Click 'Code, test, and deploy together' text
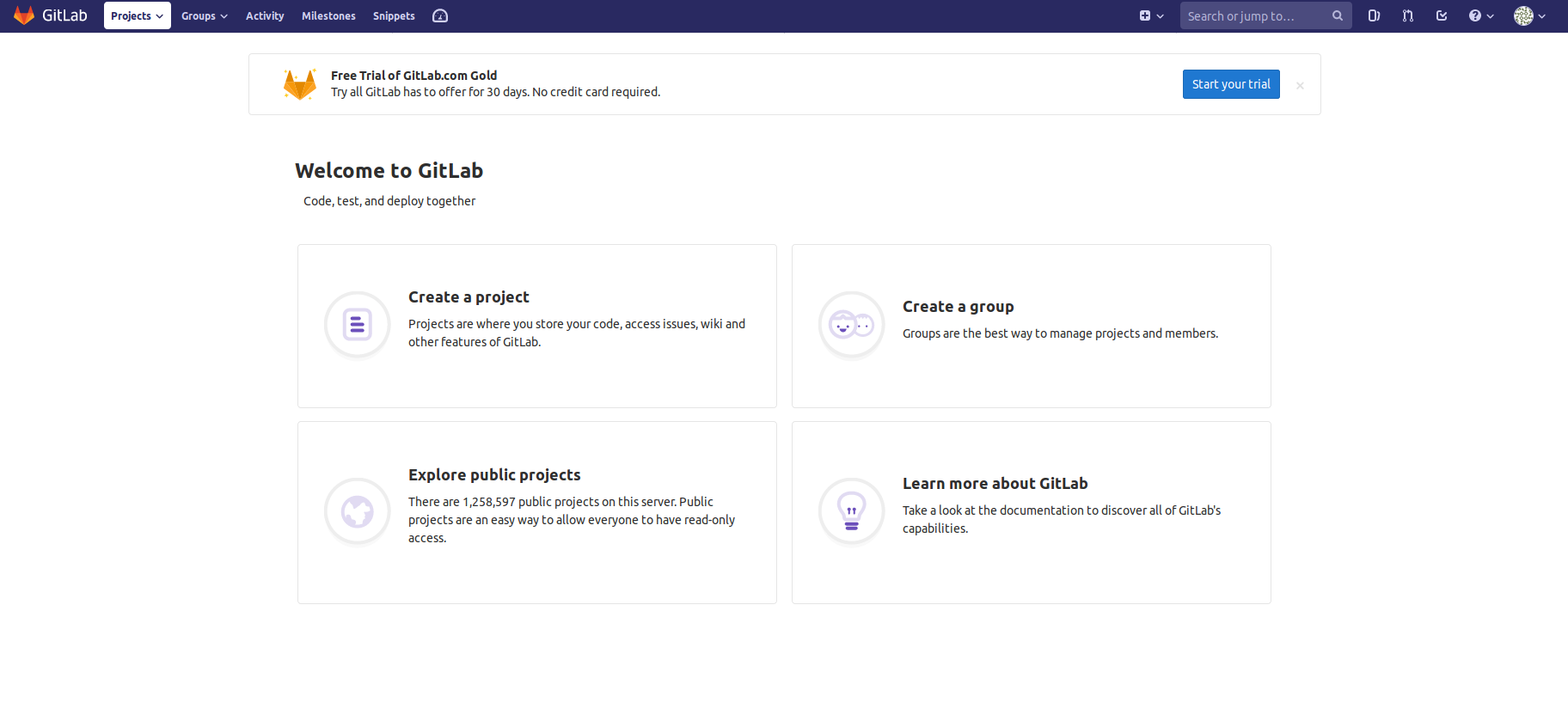Image resolution: width=1568 pixels, height=721 pixels. [x=389, y=201]
